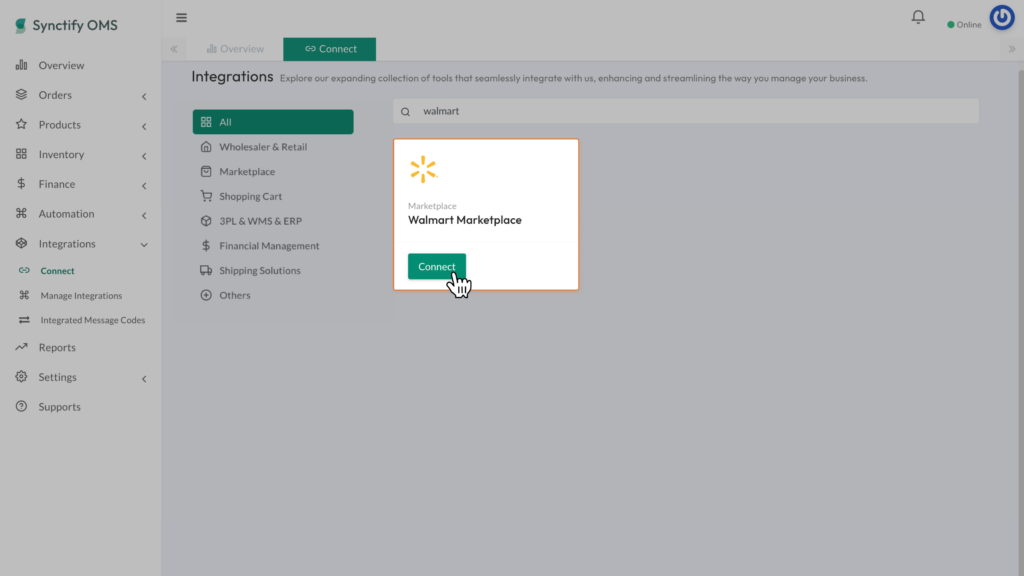Click the Settings gear icon

(x=22, y=377)
